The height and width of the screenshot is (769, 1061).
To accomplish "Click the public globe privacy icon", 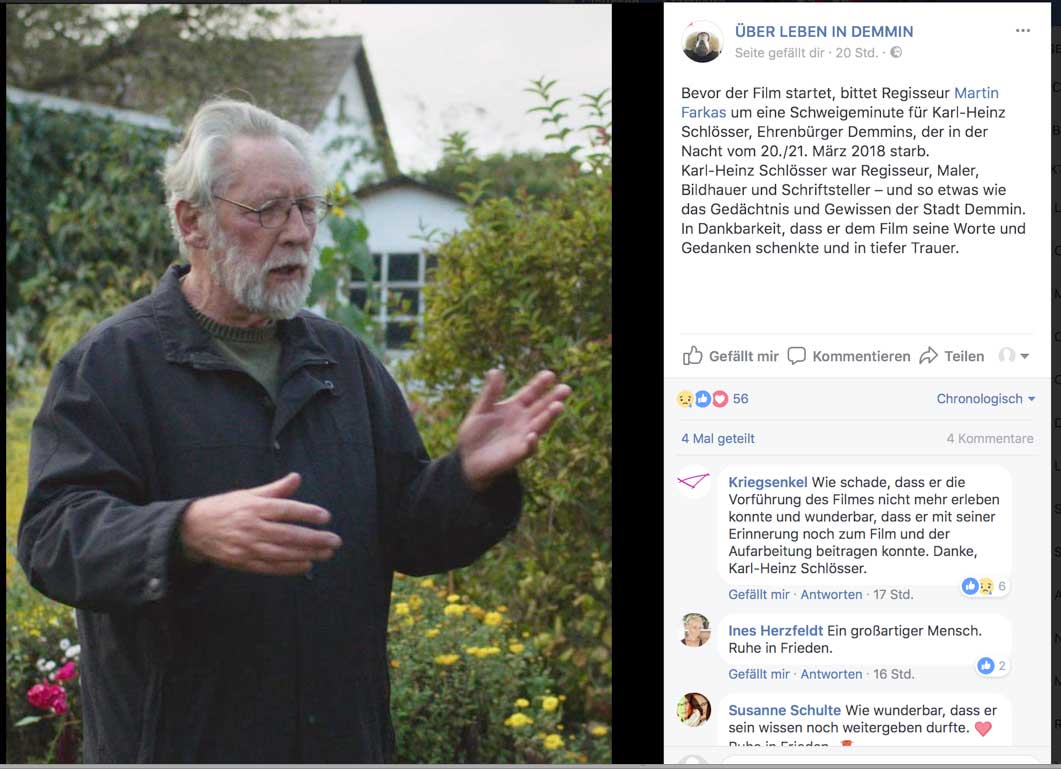I will tap(896, 52).
